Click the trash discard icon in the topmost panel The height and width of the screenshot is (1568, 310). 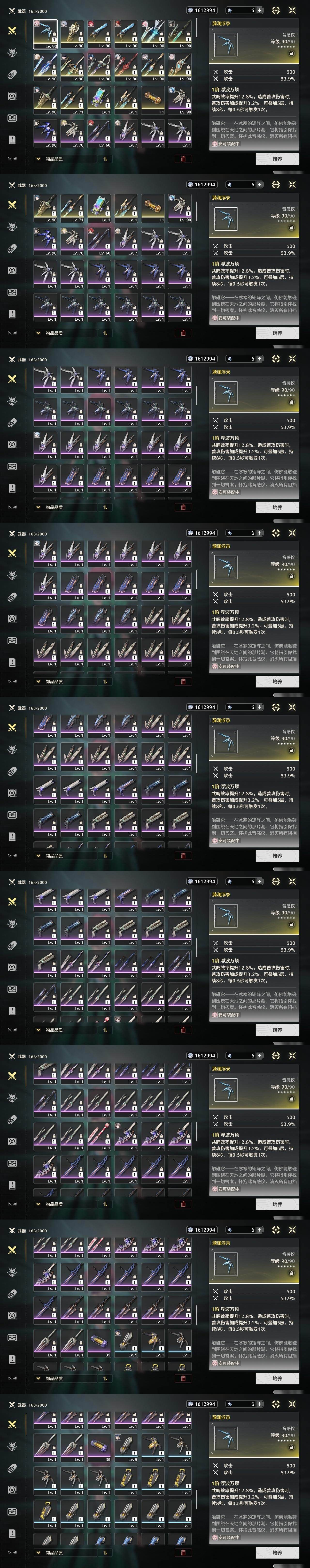pyautogui.click(x=183, y=159)
